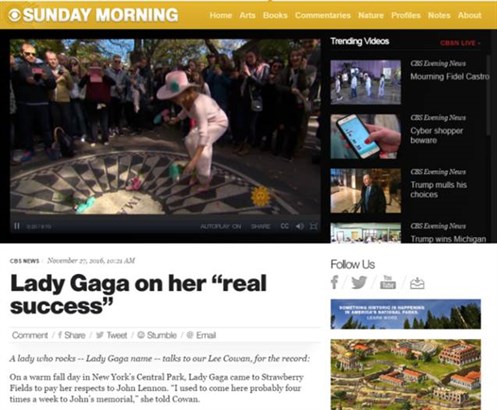Follow on Facebook icon
The height and width of the screenshot is (410, 497).
coord(335,282)
